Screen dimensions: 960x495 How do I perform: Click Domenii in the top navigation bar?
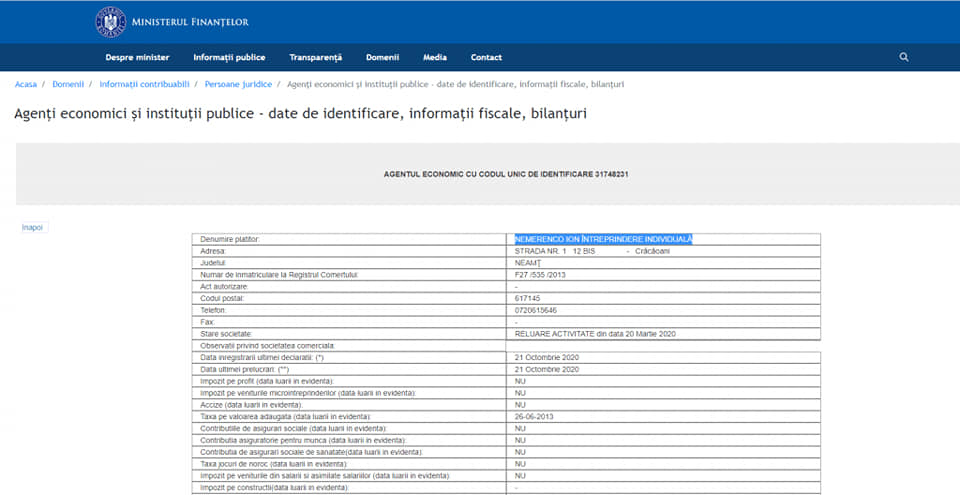382,57
